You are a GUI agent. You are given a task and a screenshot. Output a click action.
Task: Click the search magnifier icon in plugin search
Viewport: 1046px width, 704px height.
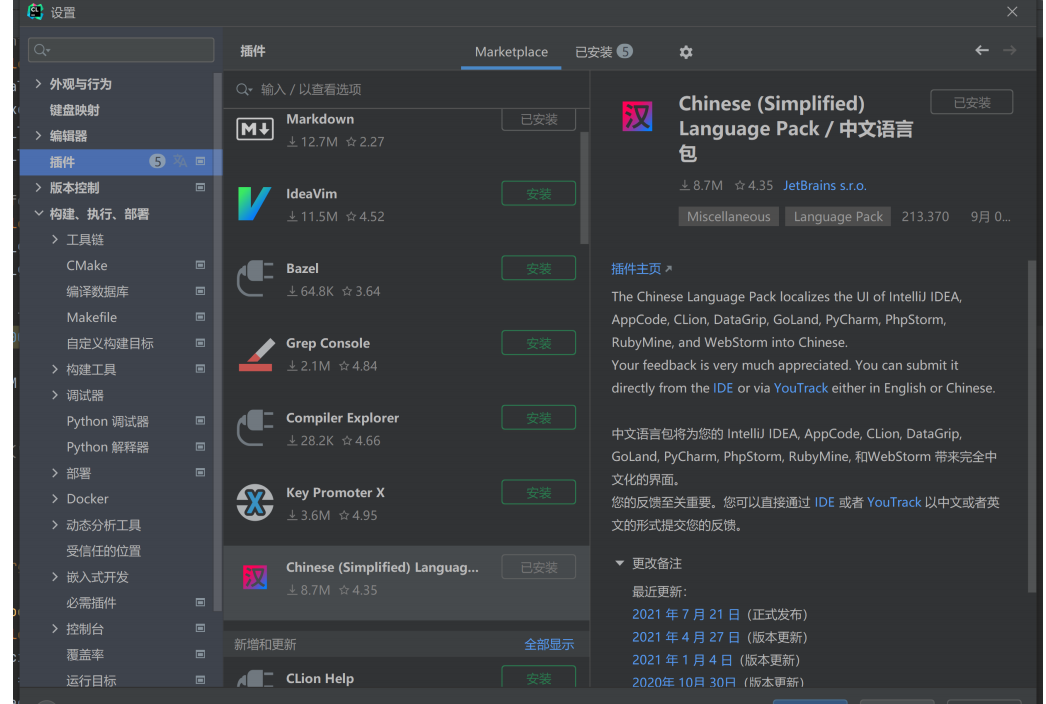243,89
